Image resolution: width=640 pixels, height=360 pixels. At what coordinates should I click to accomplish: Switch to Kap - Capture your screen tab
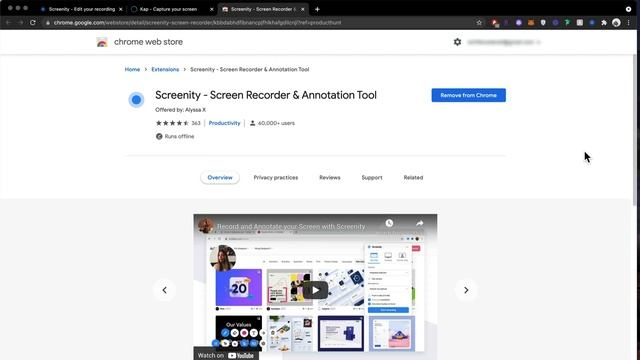click(168, 9)
